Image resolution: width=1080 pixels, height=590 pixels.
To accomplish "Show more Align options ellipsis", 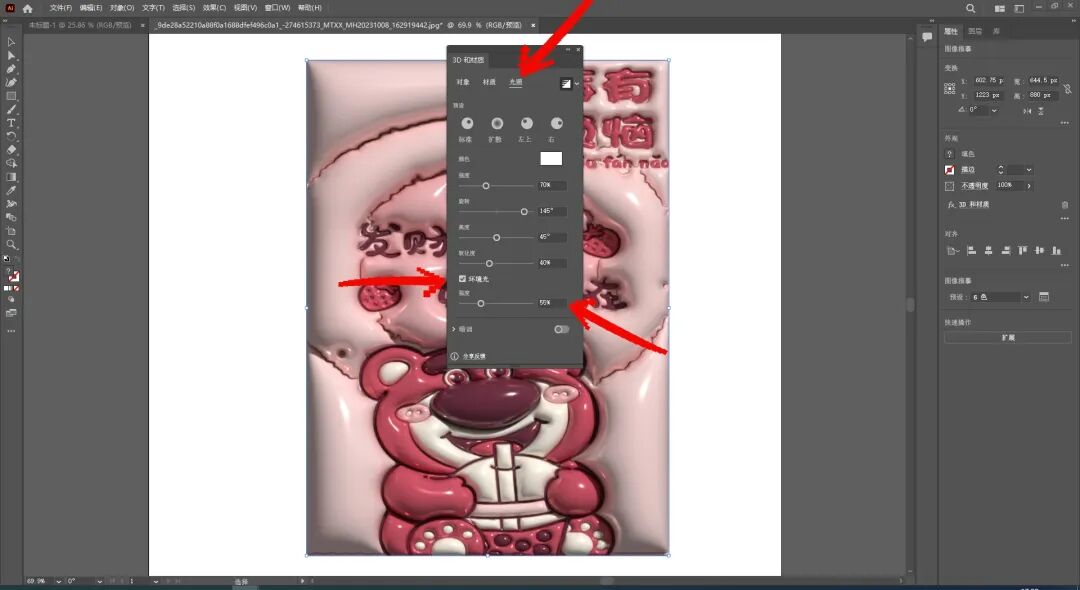I will coord(1065,265).
